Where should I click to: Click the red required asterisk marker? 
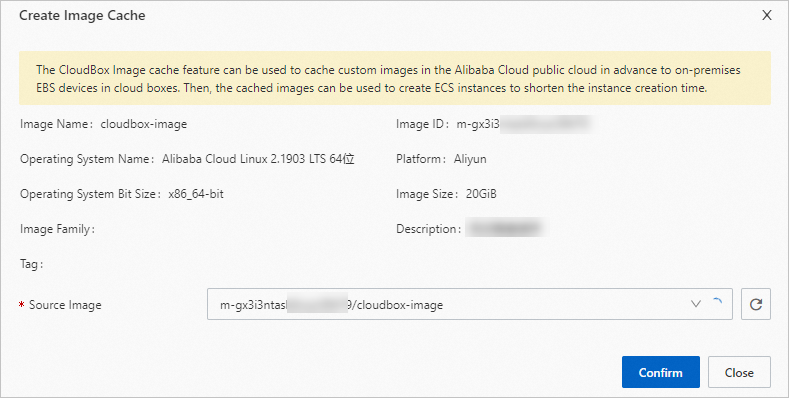[22, 305]
